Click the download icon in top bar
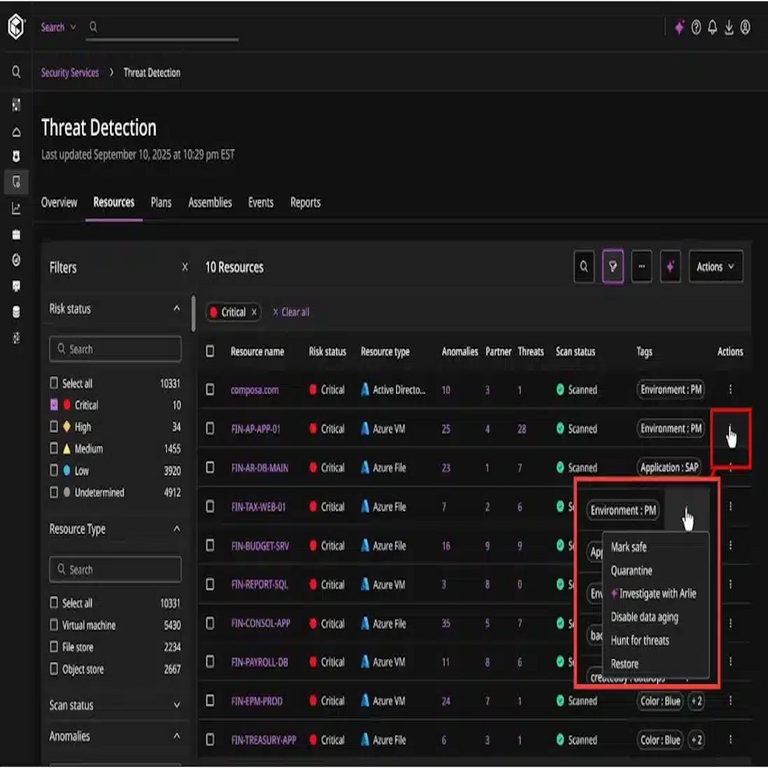Screen dimensions: 768x768 pyautogui.click(x=729, y=28)
